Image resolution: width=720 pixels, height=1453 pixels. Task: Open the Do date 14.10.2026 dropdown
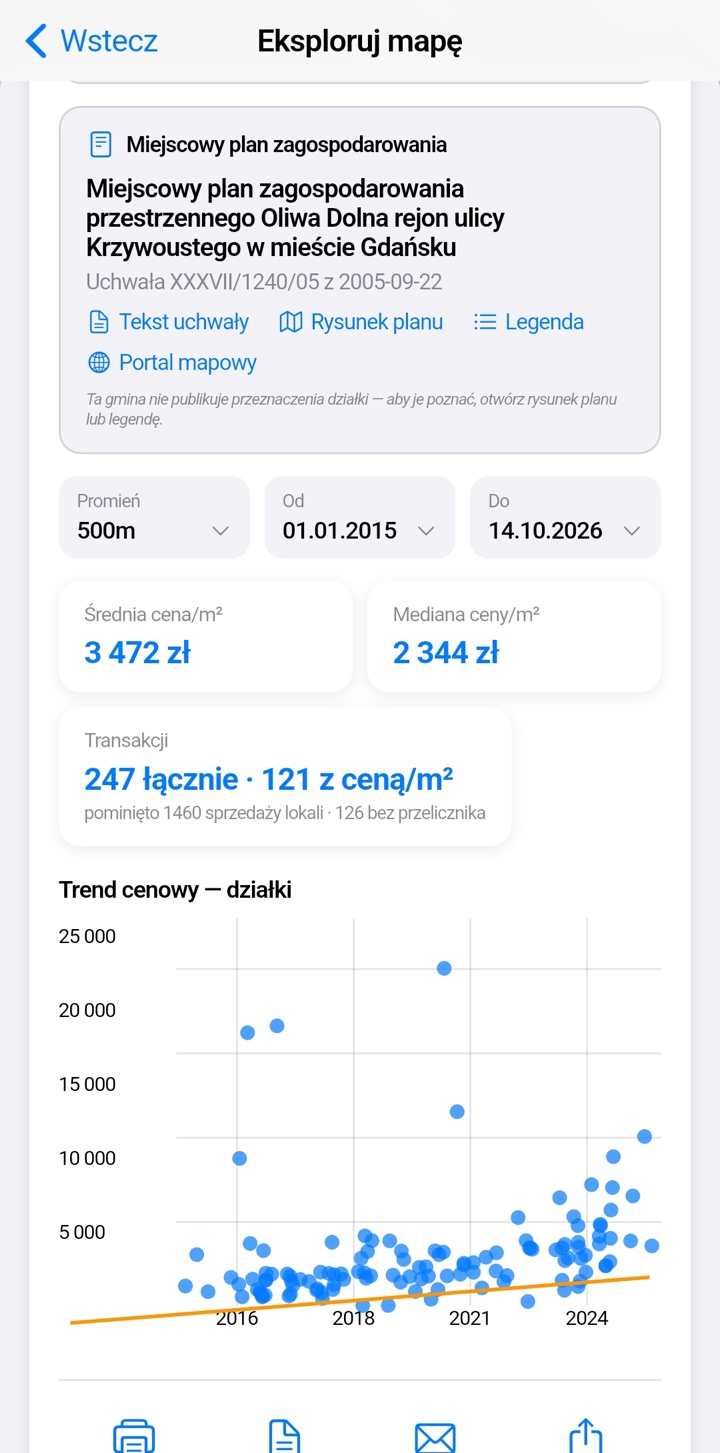pyautogui.click(x=566, y=517)
